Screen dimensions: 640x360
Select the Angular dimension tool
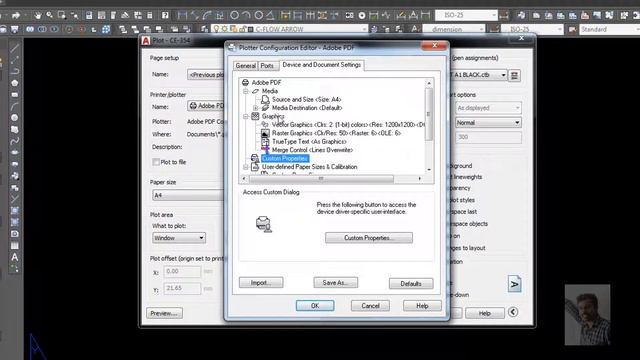tap(270, 16)
